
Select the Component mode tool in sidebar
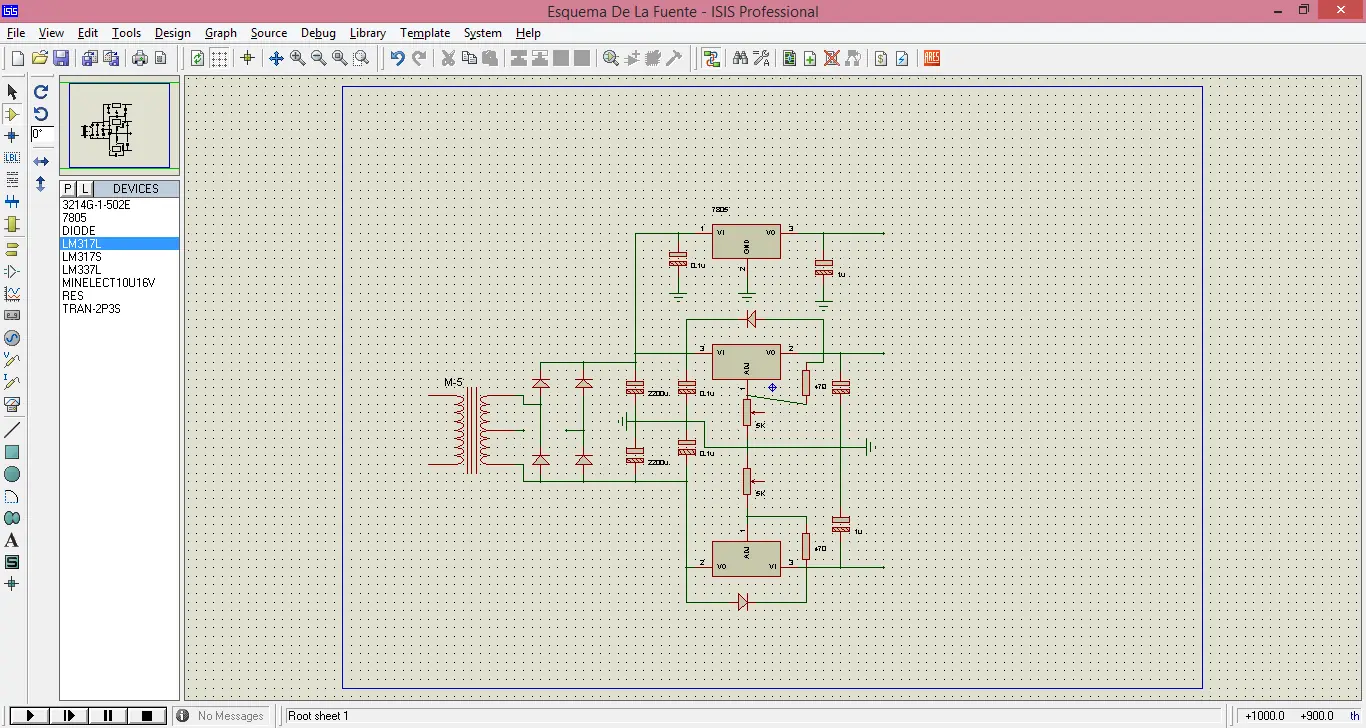pyautogui.click(x=12, y=114)
